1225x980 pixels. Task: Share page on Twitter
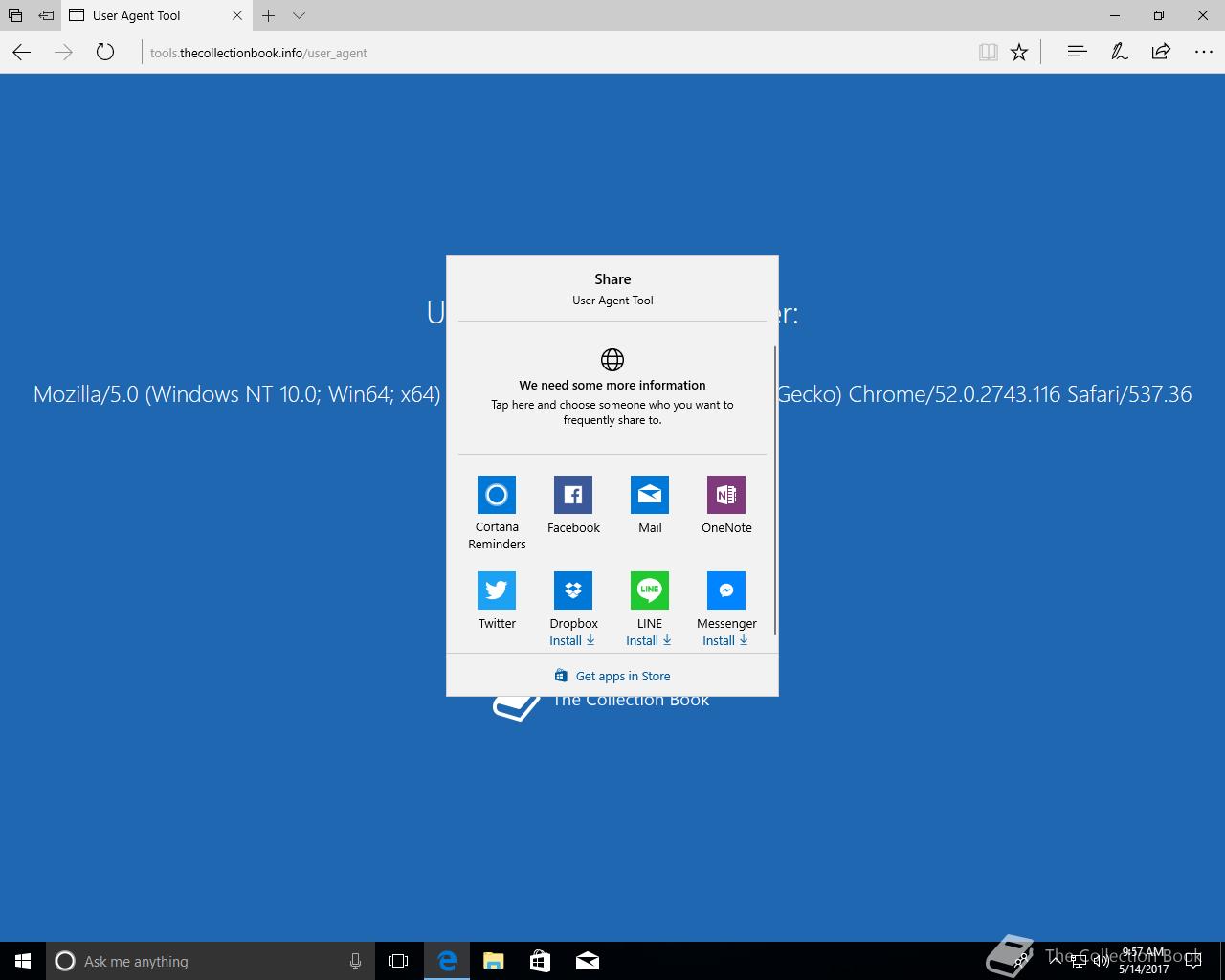click(497, 600)
